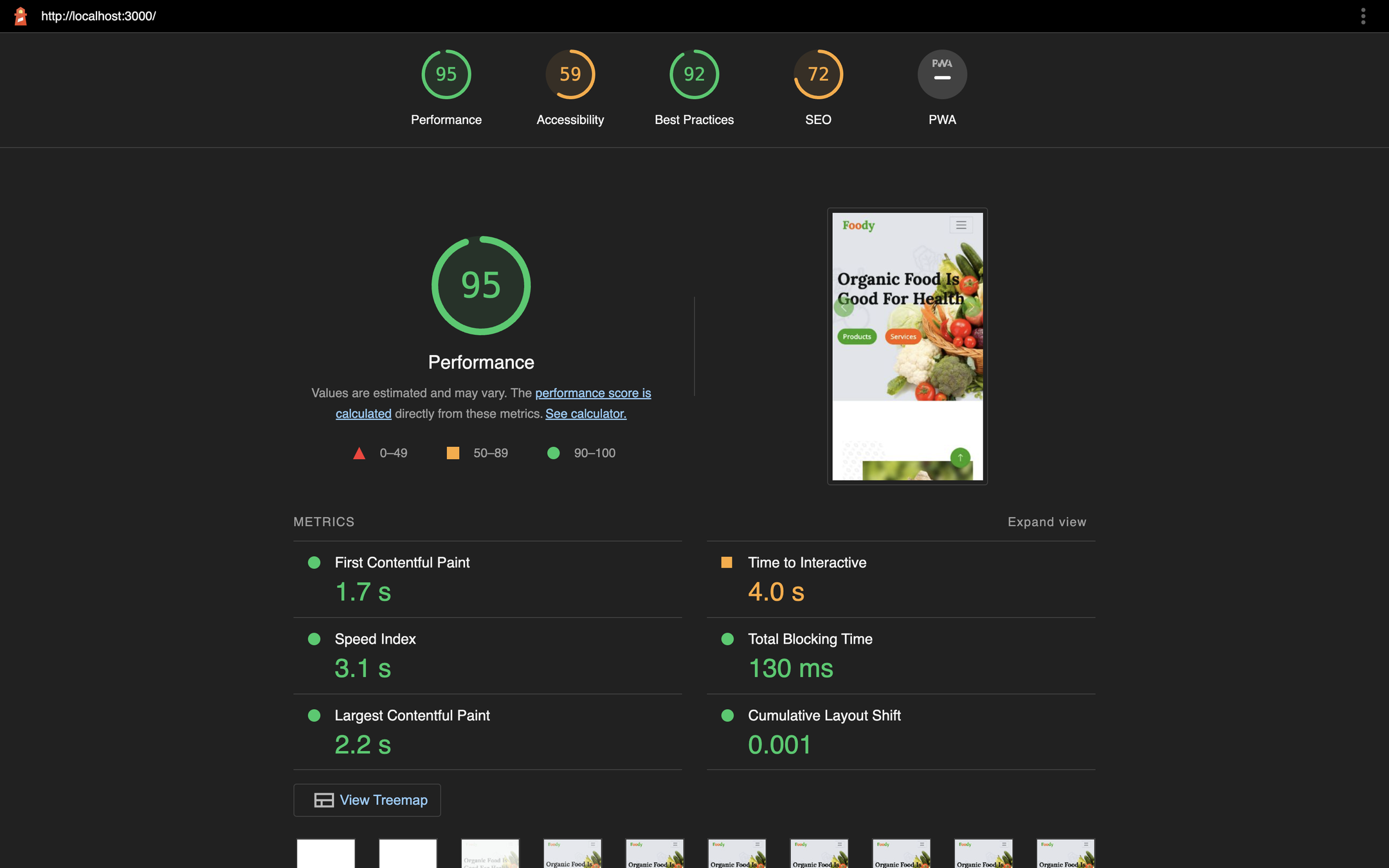The image size is (1389, 868).
Task: Go to the SEO score 72 gauge
Action: (x=818, y=75)
